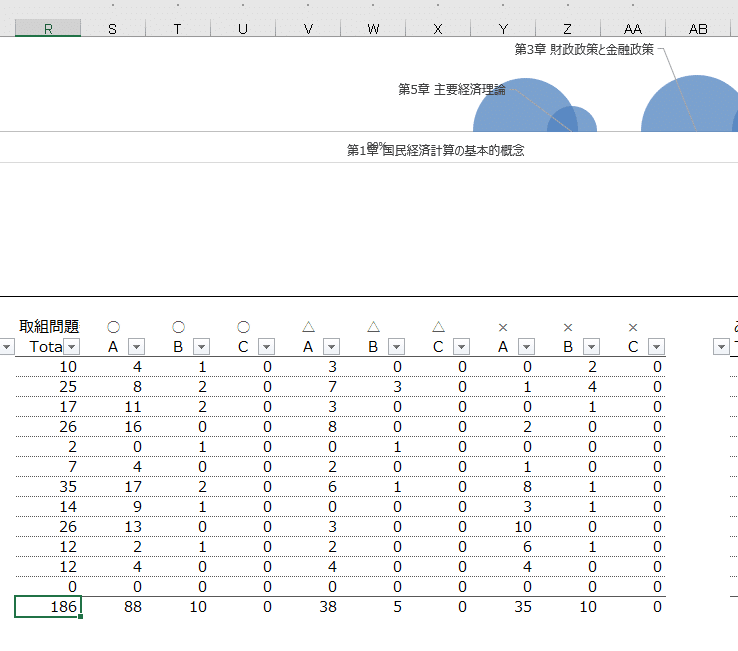The height and width of the screenshot is (651, 738).
Task: Open filter dropdown for △ C column
Action: point(461,347)
